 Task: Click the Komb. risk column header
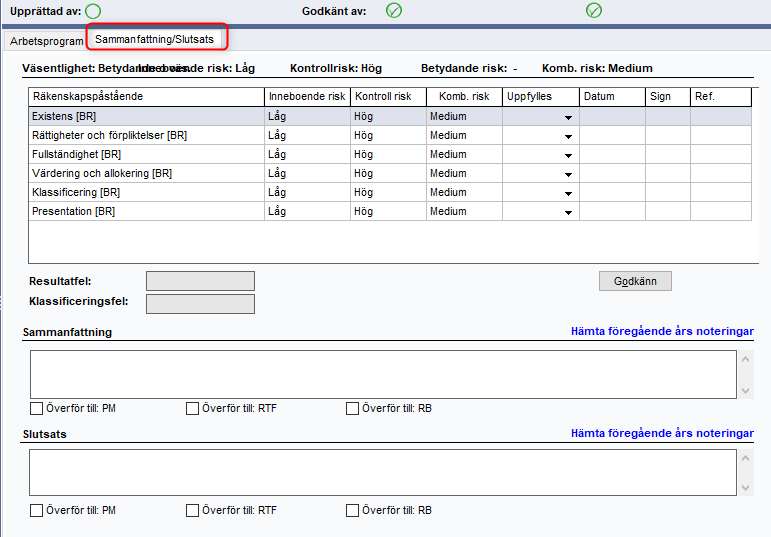[x=464, y=97]
